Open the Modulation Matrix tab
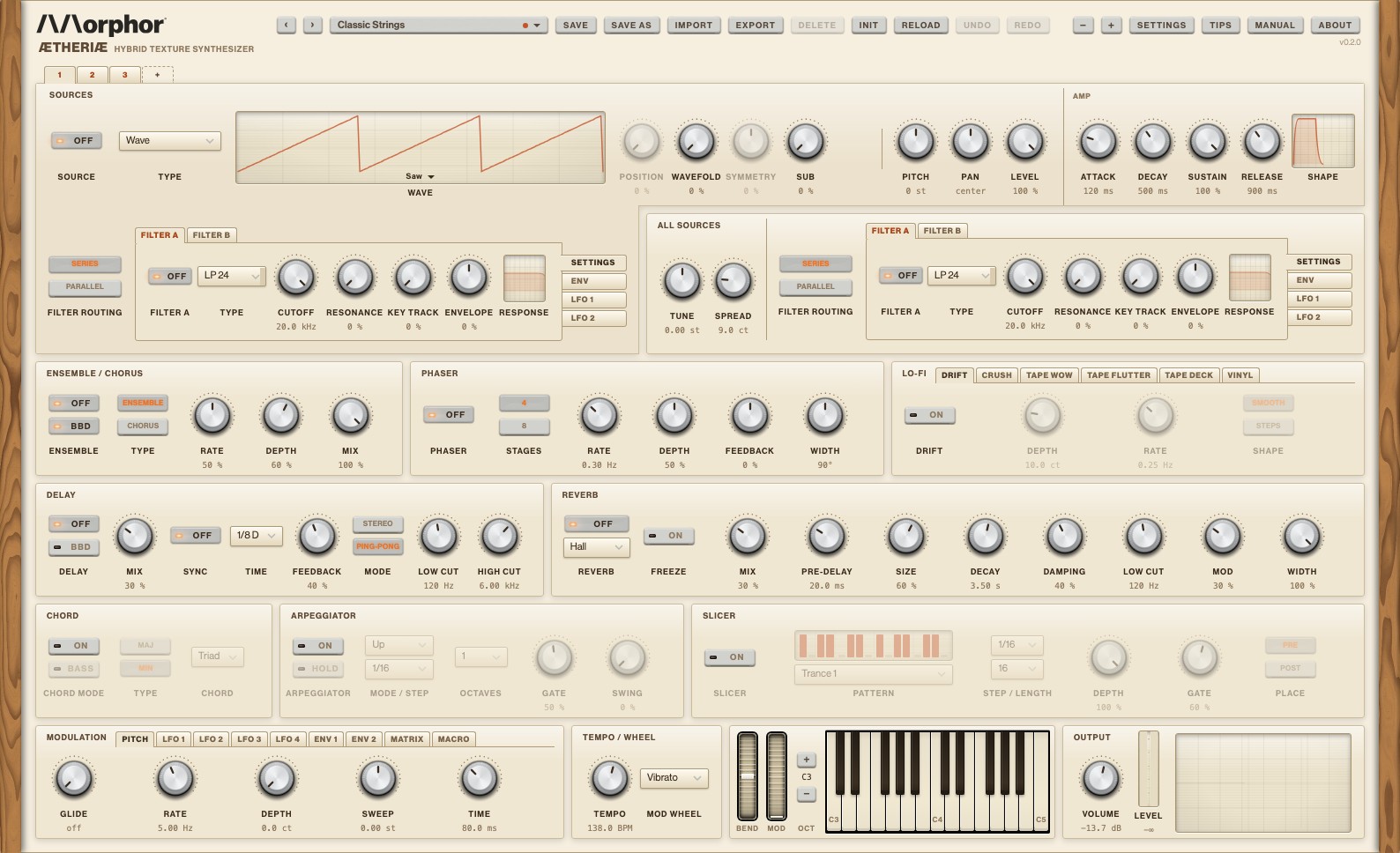Screen dimensions: 1400x853 (x=406, y=739)
